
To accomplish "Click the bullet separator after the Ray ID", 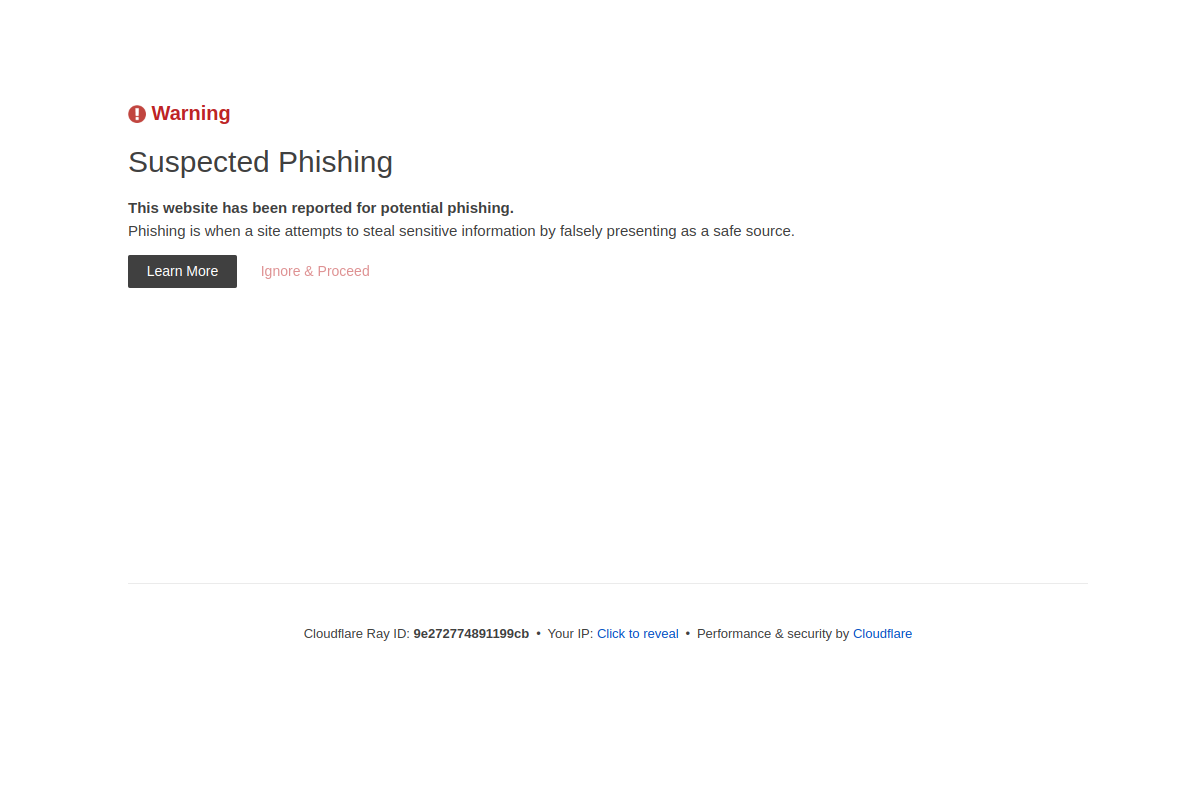I will (x=538, y=633).
